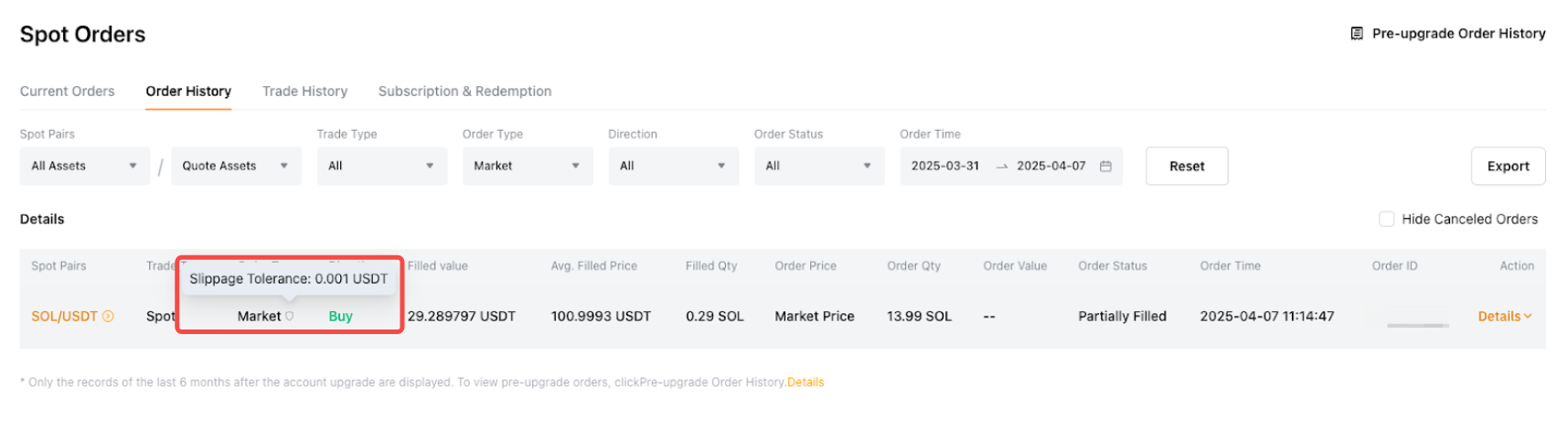Click the calendar icon in Order Time

[1105, 167]
